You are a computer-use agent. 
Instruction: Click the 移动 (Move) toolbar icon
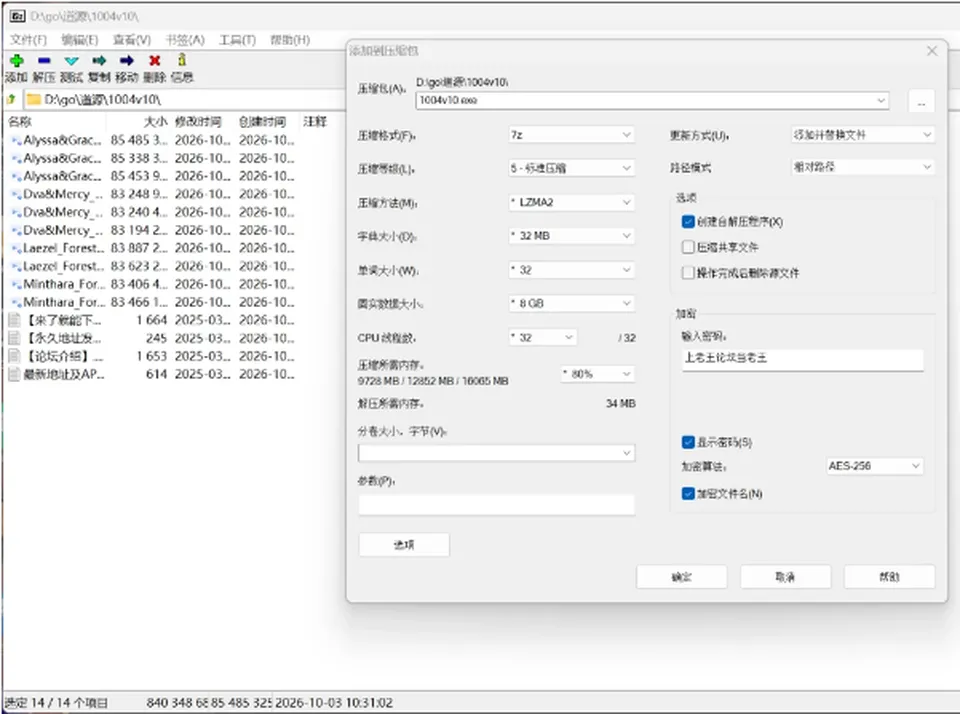coord(127,61)
